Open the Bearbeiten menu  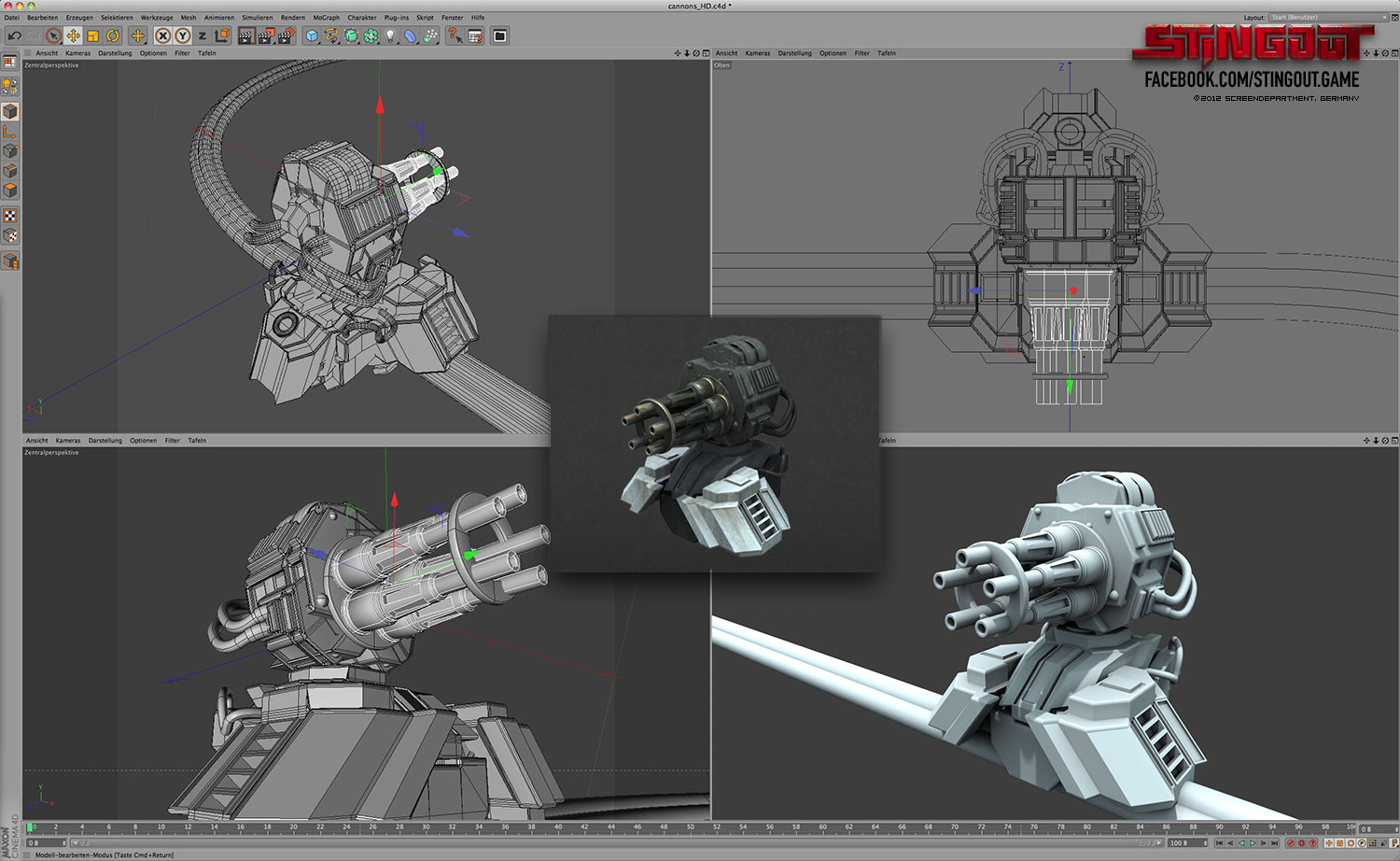(x=42, y=18)
